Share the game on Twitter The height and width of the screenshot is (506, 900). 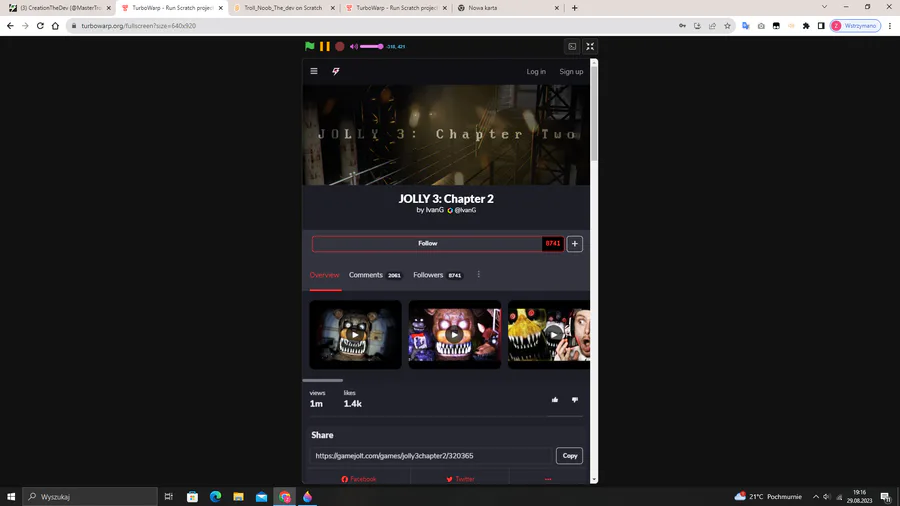pyautogui.click(x=460, y=479)
